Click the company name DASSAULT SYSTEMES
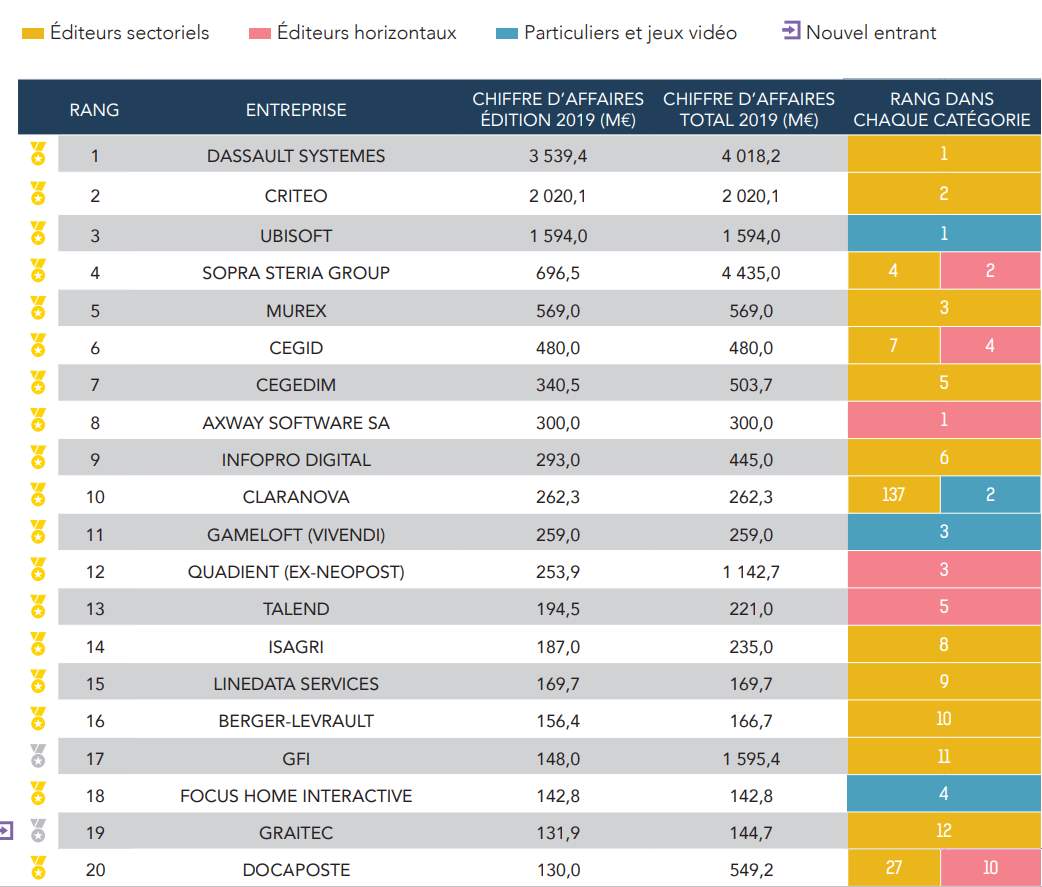The image size is (1042, 887). pos(296,155)
